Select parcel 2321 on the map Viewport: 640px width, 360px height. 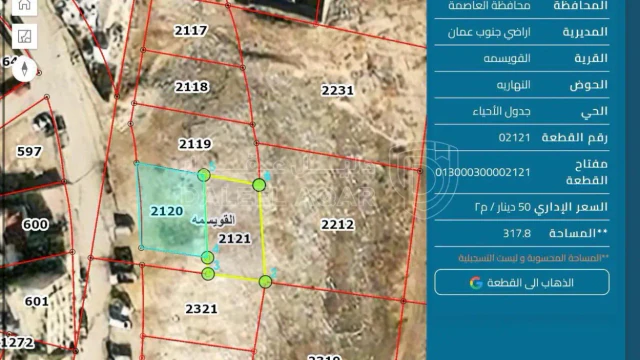tap(201, 309)
